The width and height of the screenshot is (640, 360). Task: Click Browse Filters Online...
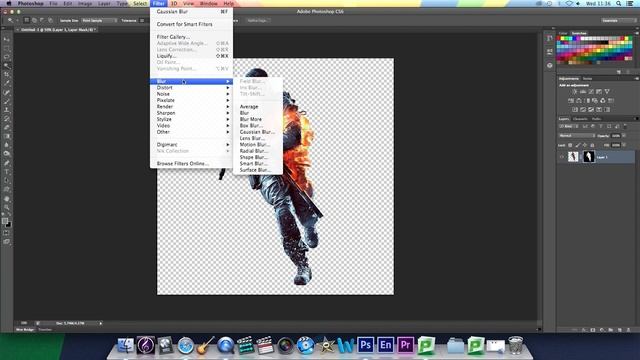pos(191,164)
